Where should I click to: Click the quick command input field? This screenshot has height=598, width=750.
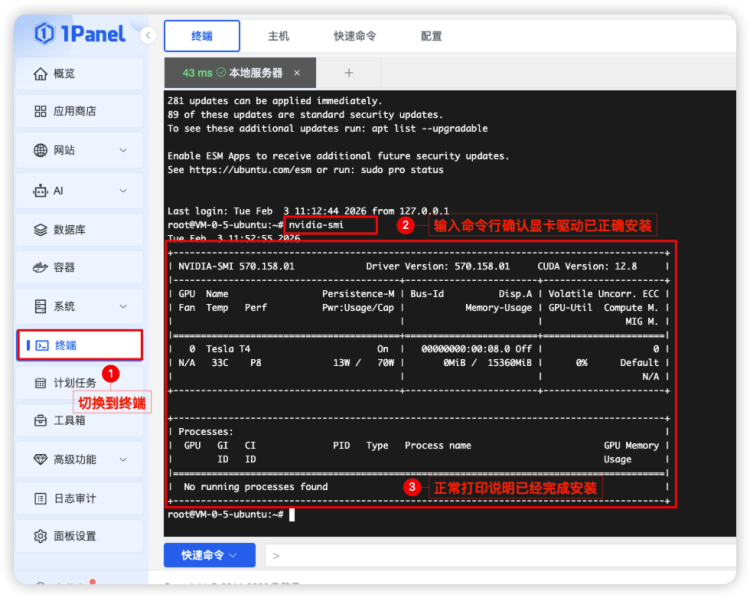pos(500,556)
